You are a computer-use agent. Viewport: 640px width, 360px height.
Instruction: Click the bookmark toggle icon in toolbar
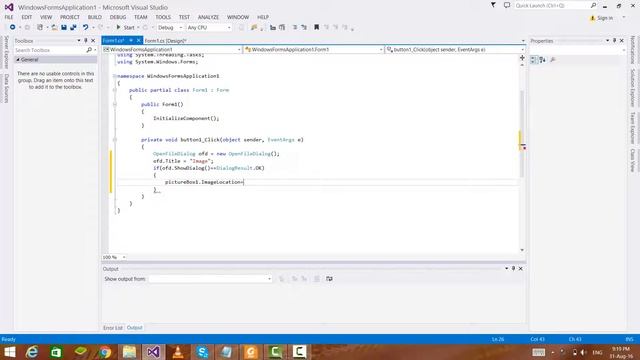(x=316, y=27)
